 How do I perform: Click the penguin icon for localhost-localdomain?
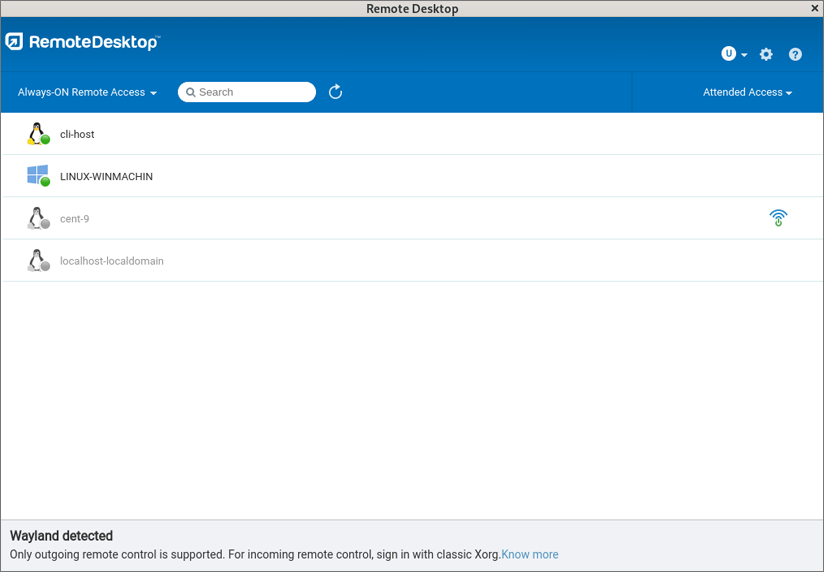point(38,261)
